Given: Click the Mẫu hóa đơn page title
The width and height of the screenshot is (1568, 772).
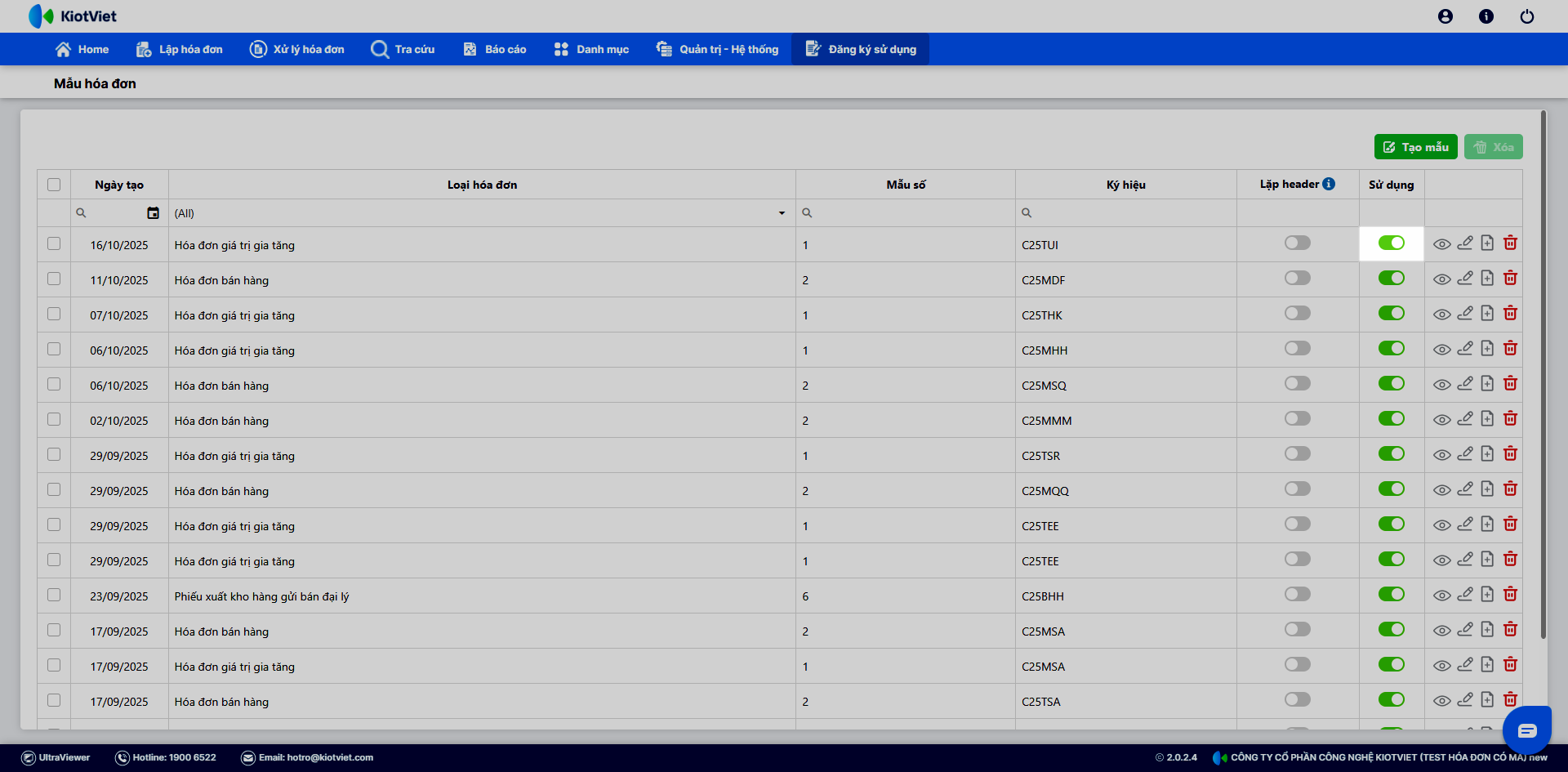Looking at the screenshot, I should coord(95,83).
